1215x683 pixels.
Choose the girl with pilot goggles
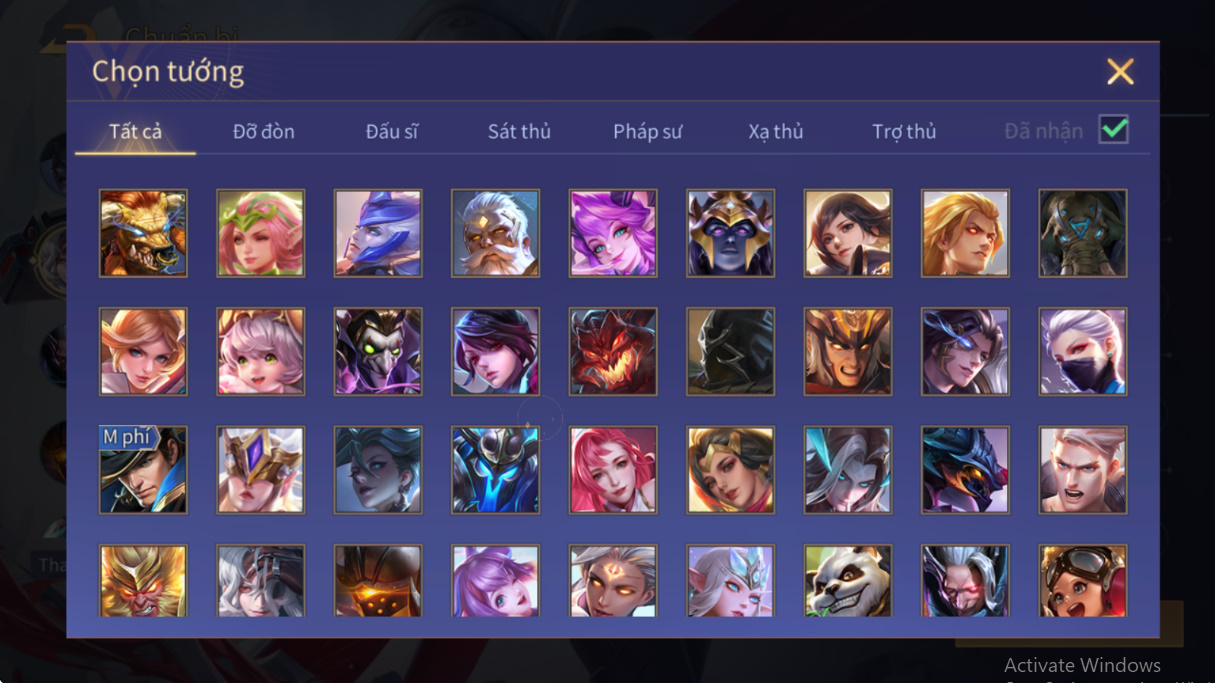click(1083, 580)
